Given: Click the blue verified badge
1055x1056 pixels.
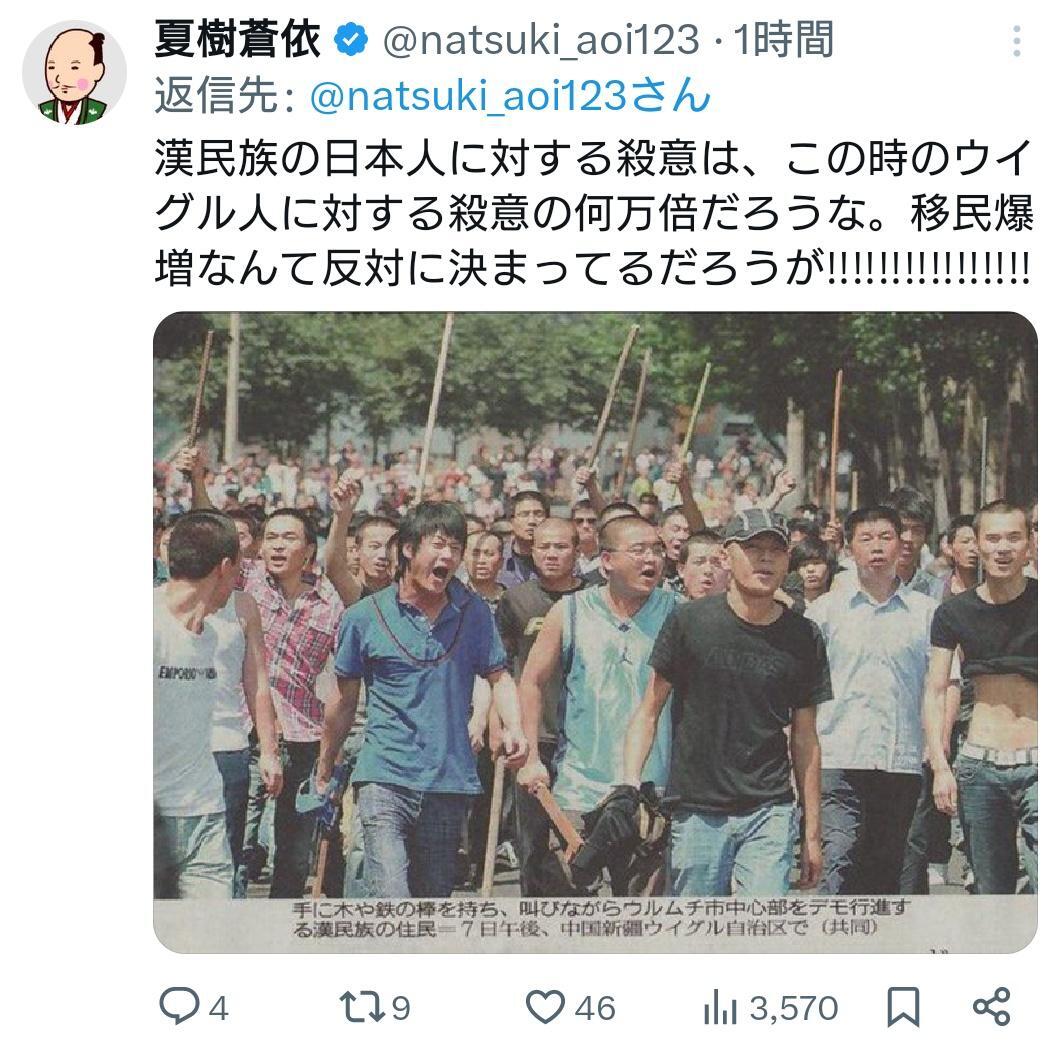Looking at the screenshot, I should (351, 40).
